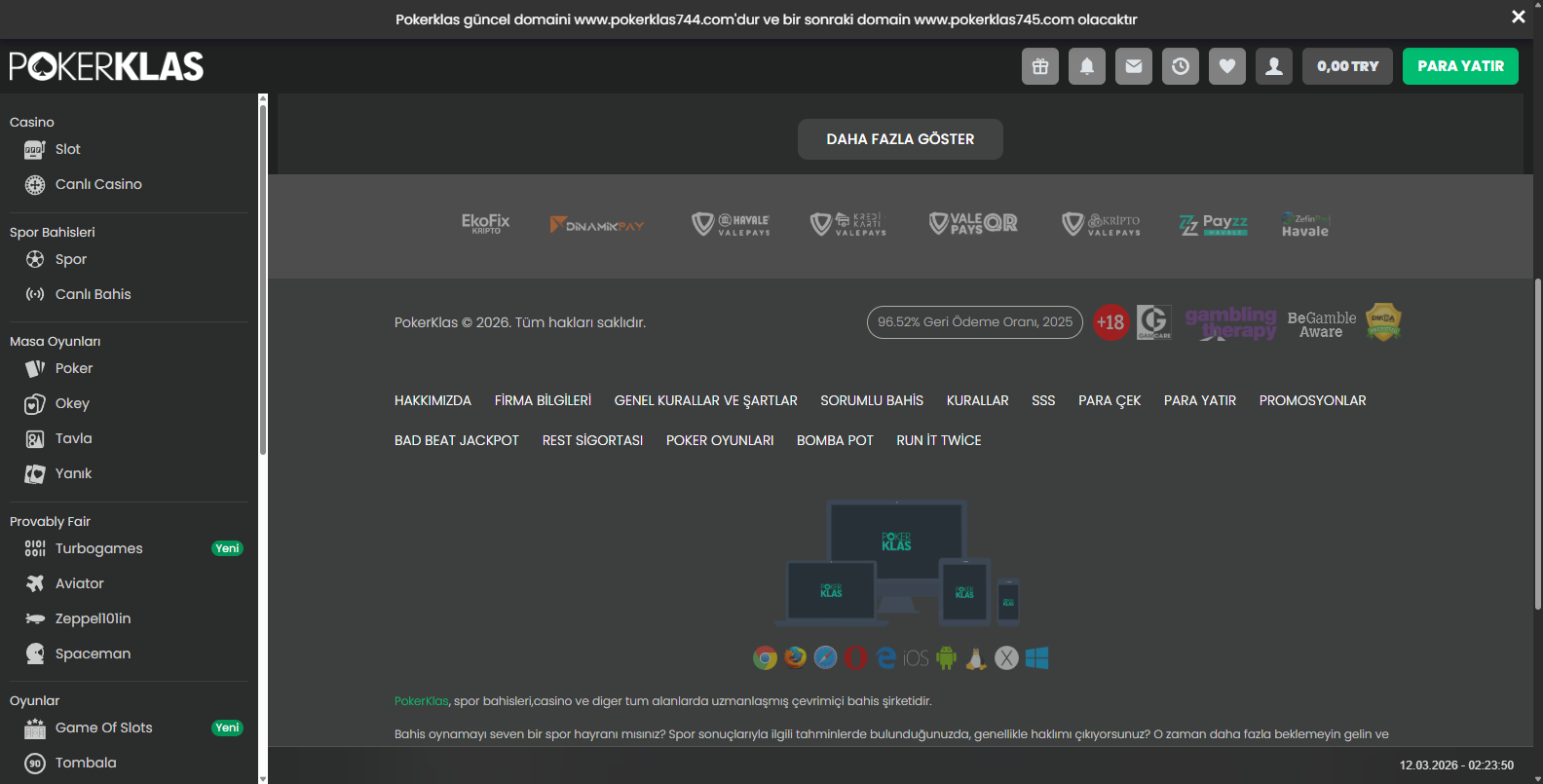Select the Havale ValePays logo
The image size is (1543, 784).
[731, 225]
